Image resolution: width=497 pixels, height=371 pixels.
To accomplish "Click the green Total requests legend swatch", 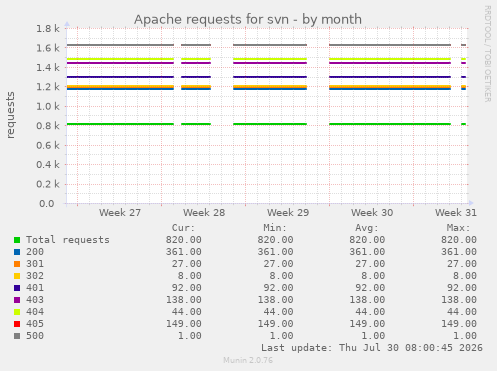I will click(17, 240).
